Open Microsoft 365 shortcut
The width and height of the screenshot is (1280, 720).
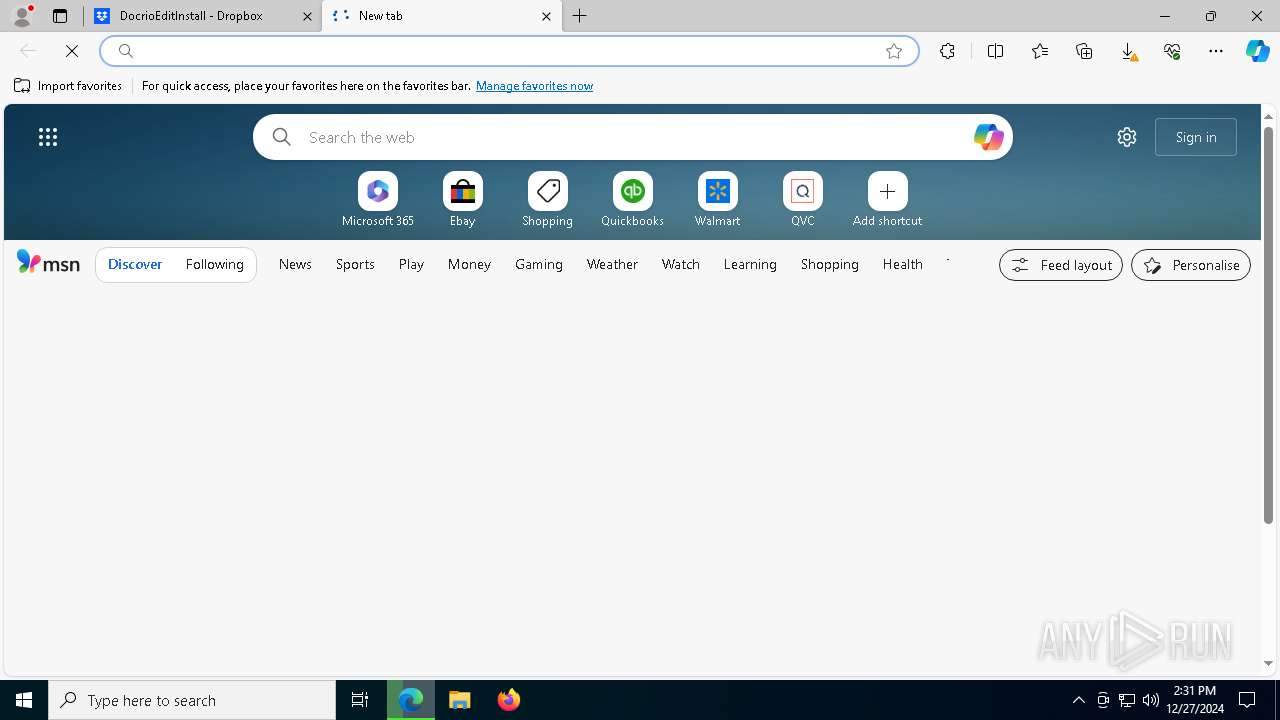(378, 199)
